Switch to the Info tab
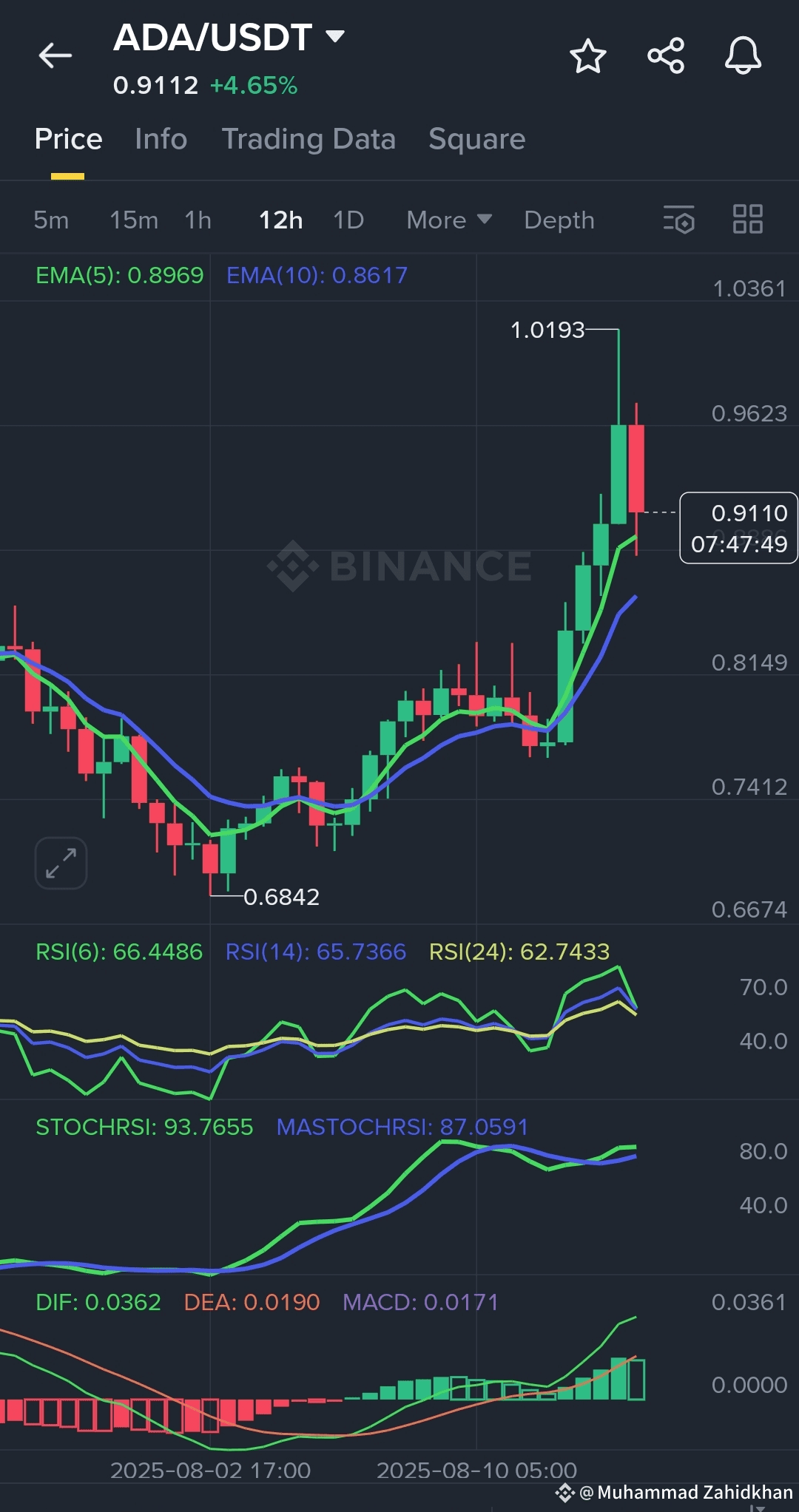 pyautogui.click(x=161, y=139)
